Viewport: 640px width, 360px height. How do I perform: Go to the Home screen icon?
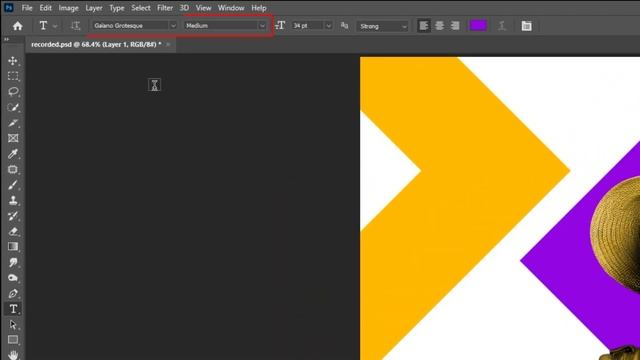coord(18,26)
